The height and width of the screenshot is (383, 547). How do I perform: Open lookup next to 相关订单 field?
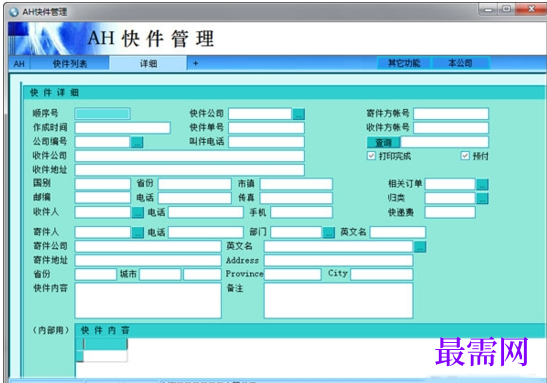[x=482, y=184]
